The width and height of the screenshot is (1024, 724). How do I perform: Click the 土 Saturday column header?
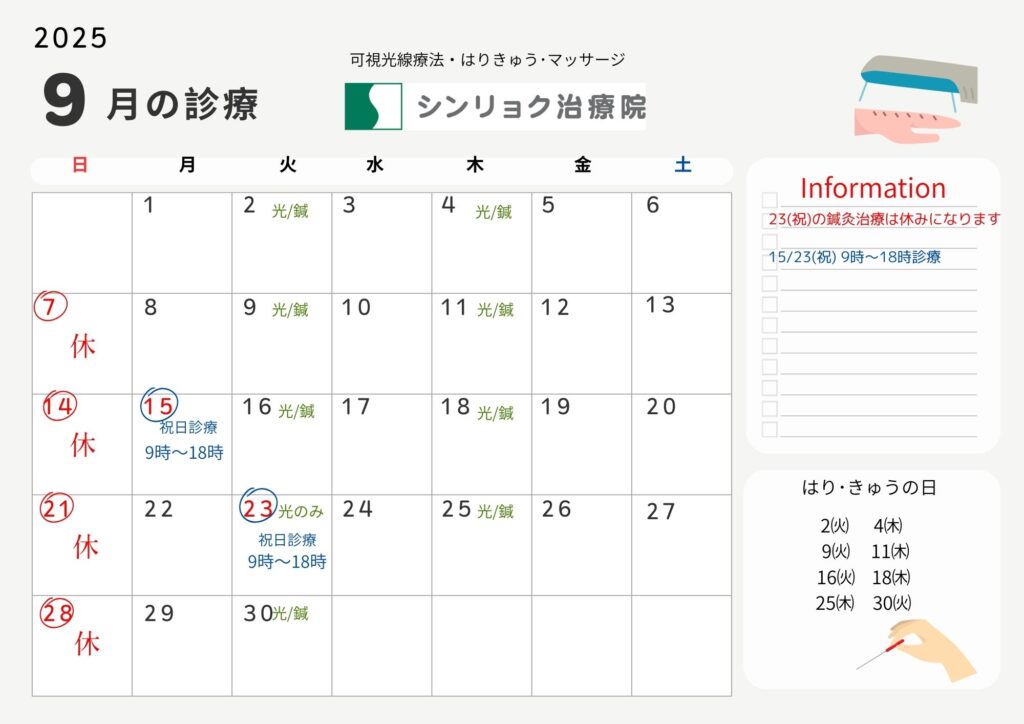(x=682, y=166)
